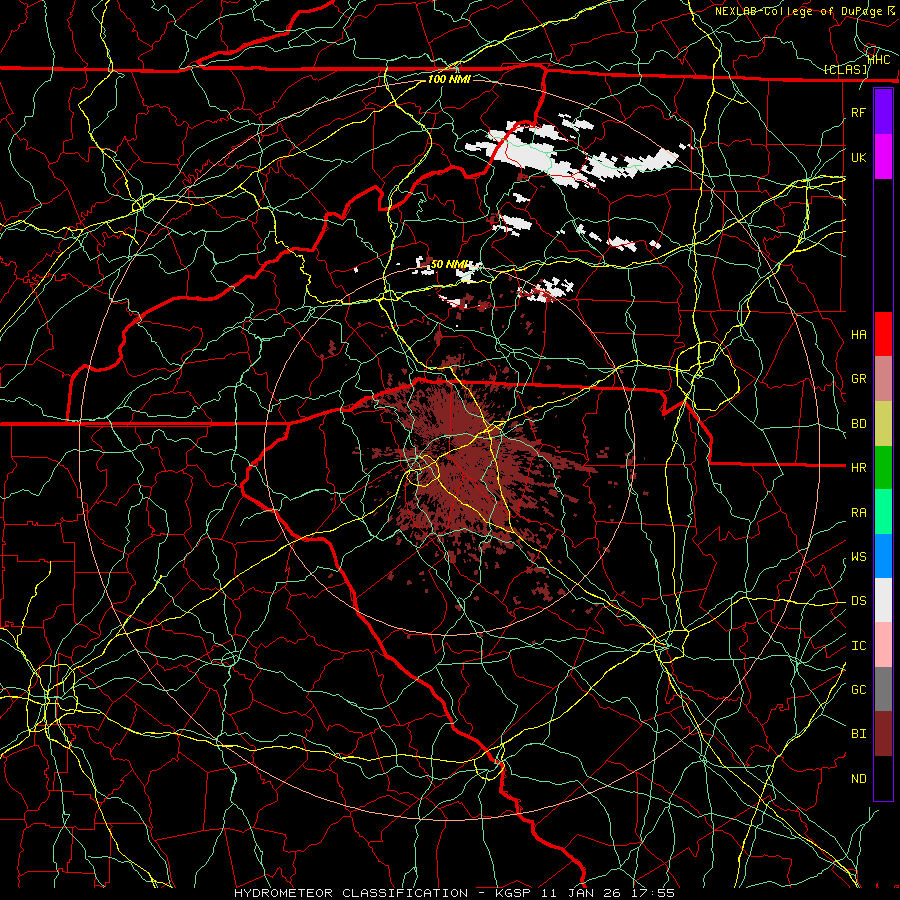Click the Hydrometeor Classification KGSP title

[455, 893]
